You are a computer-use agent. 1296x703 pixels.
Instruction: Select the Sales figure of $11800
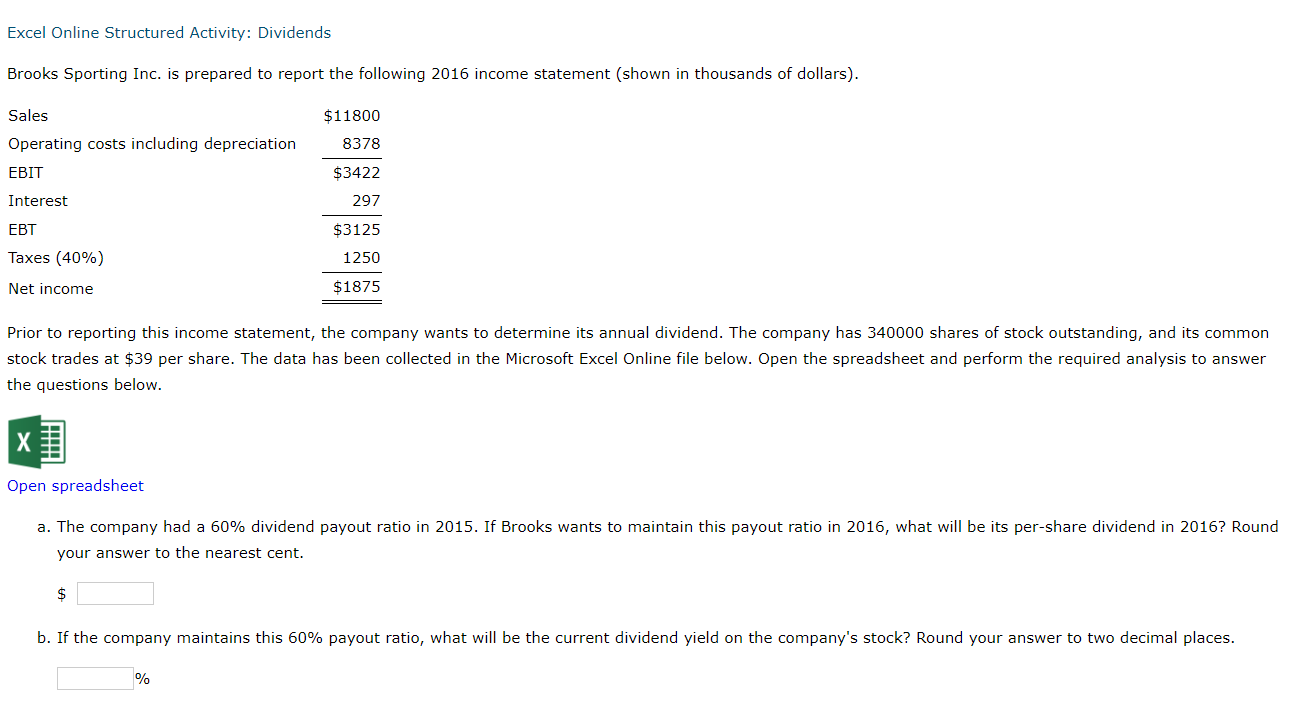[x=352, y=115]
